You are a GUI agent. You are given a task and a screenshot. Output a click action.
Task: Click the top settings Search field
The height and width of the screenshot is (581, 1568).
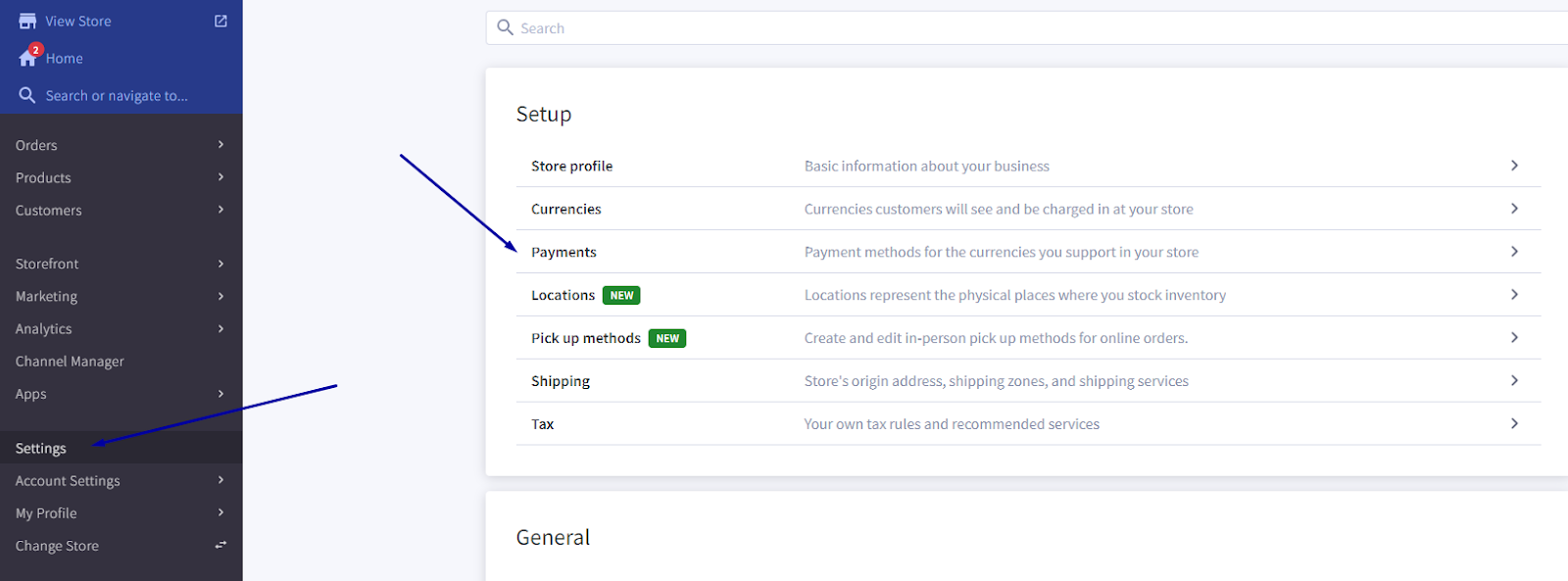1027,27
